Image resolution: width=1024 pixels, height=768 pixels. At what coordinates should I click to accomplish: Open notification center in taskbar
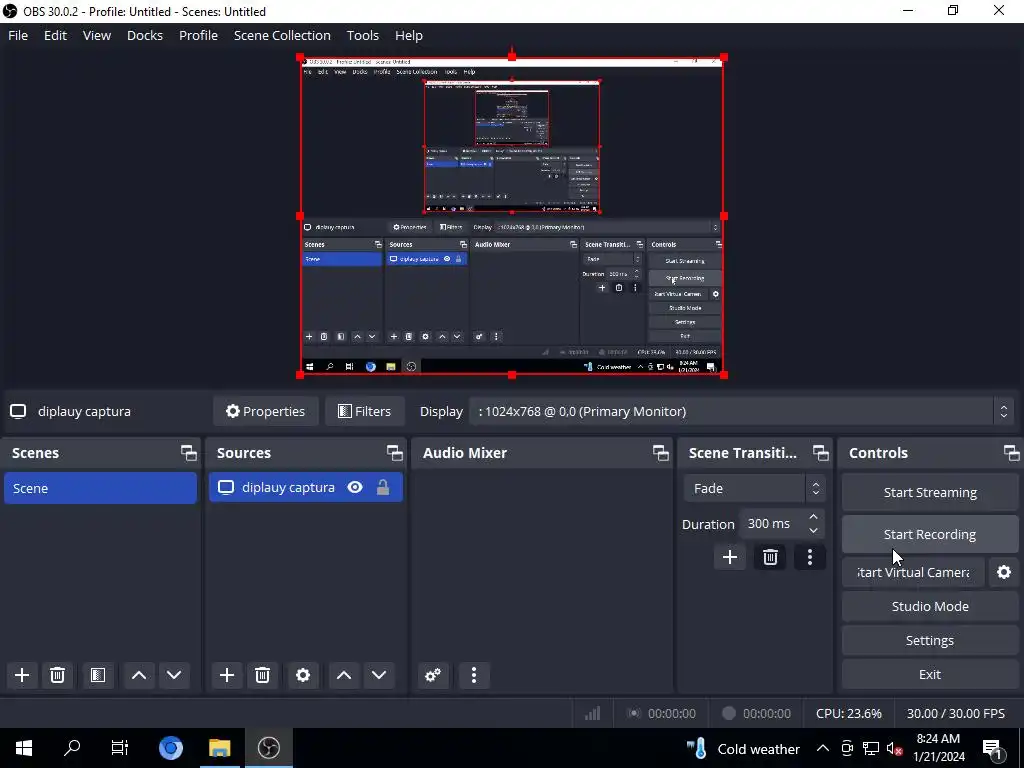(993, 748)
